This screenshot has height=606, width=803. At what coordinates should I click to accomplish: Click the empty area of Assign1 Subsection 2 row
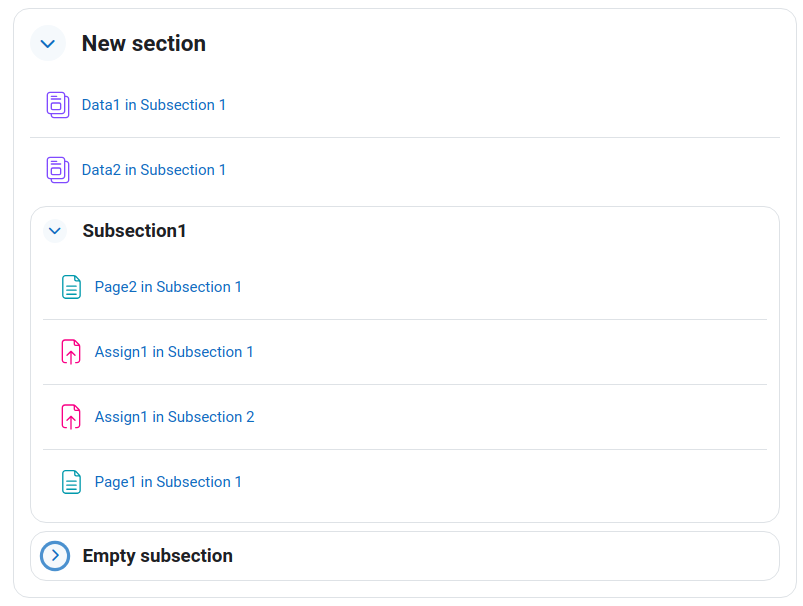[x=510, y=417]
